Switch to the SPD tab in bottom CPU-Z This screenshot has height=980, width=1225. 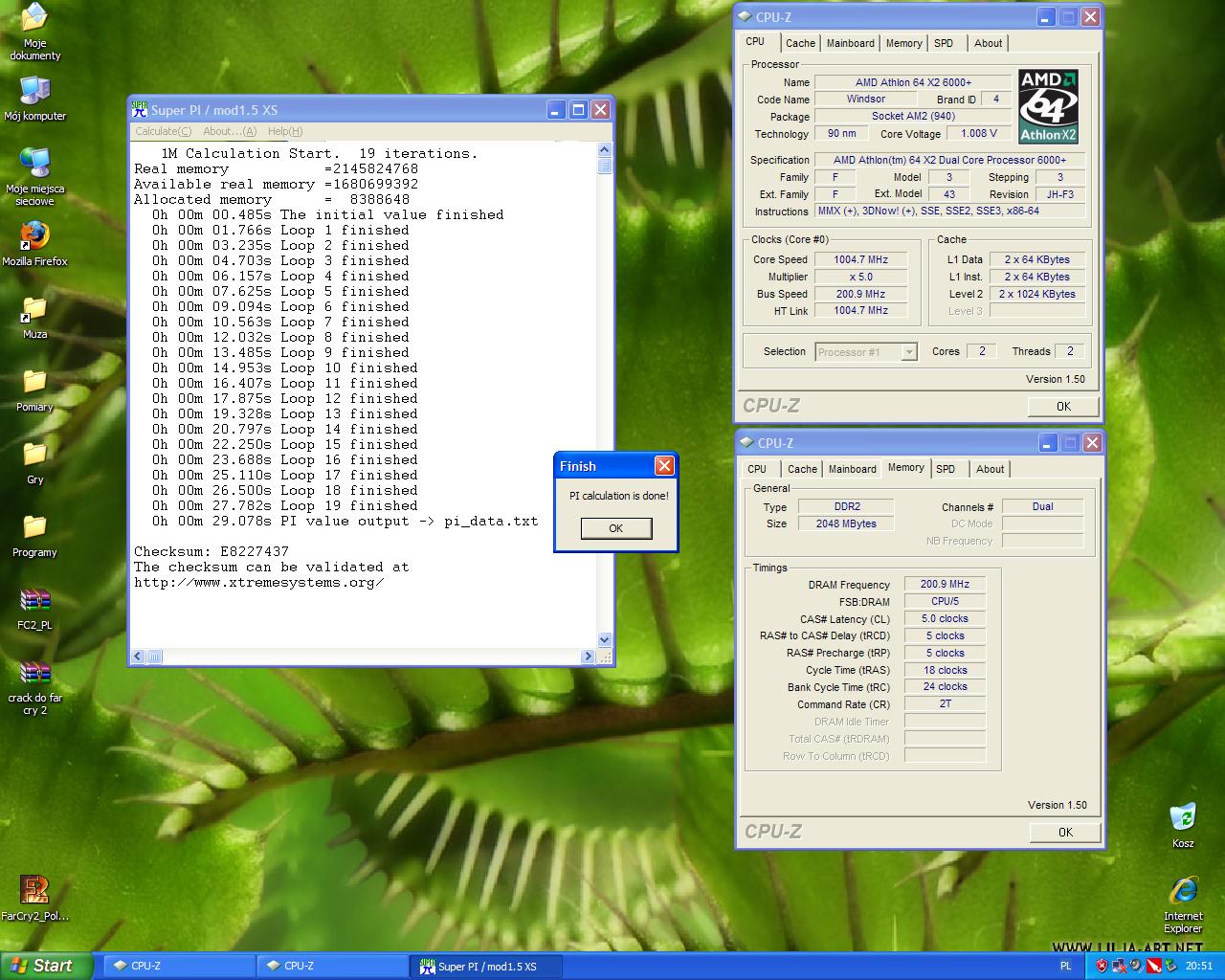pos(946,469)
